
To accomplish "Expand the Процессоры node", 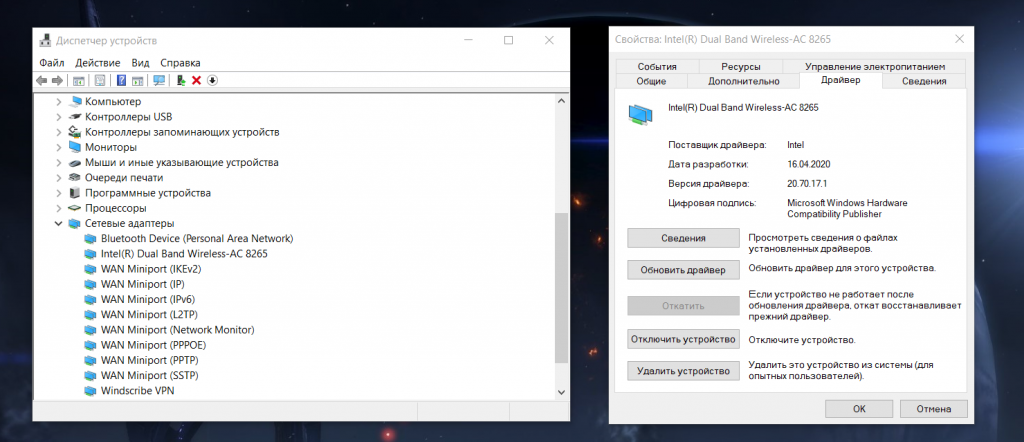I will click(x=59, y=208).
